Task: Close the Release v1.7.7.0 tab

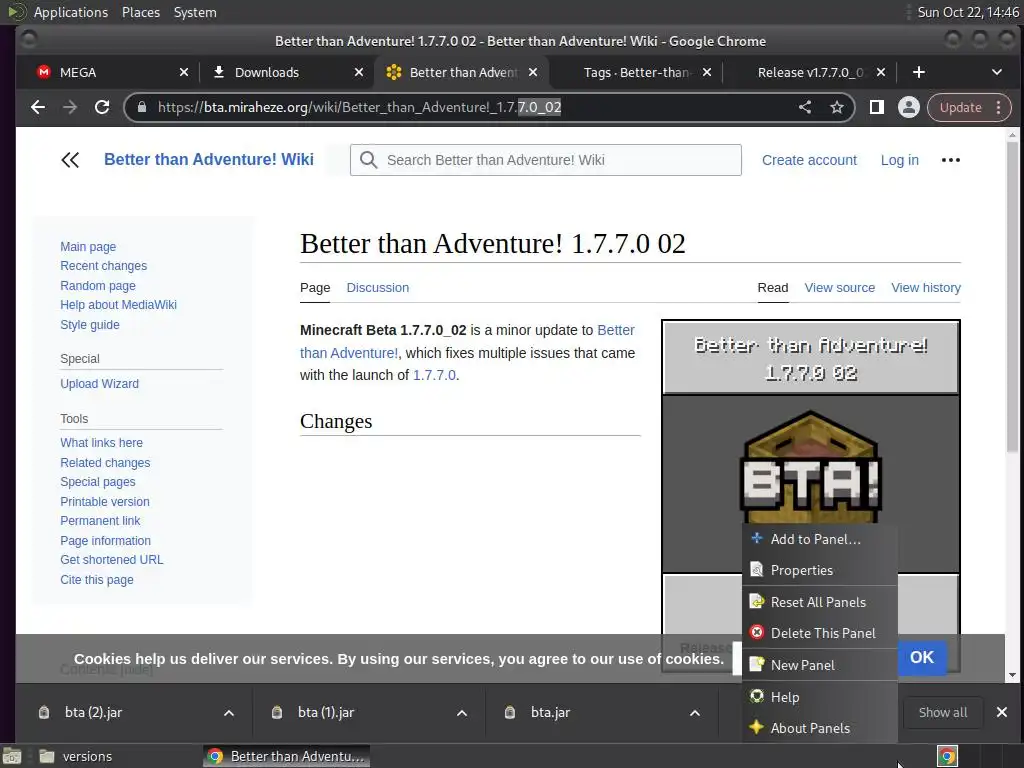Action: pos(881,72)
